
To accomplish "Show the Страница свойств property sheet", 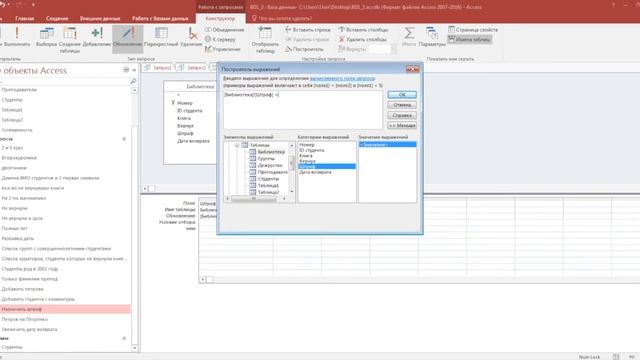I will click(473, 30).
